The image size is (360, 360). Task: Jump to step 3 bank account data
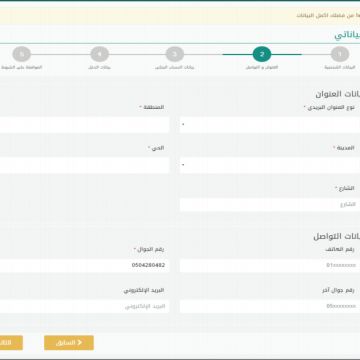pos(174,54)
